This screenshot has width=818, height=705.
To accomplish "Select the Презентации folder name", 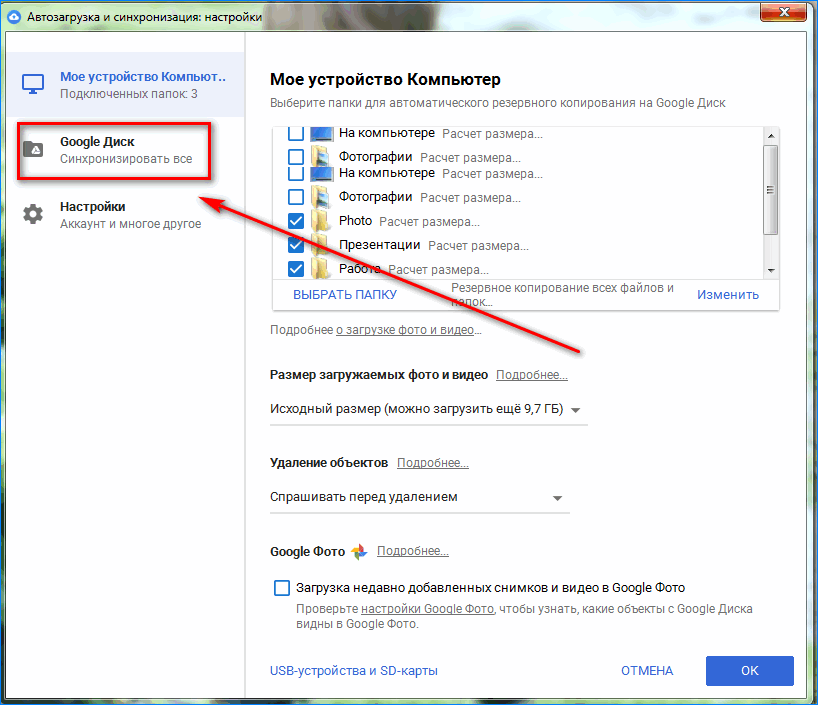I will 379,245.
